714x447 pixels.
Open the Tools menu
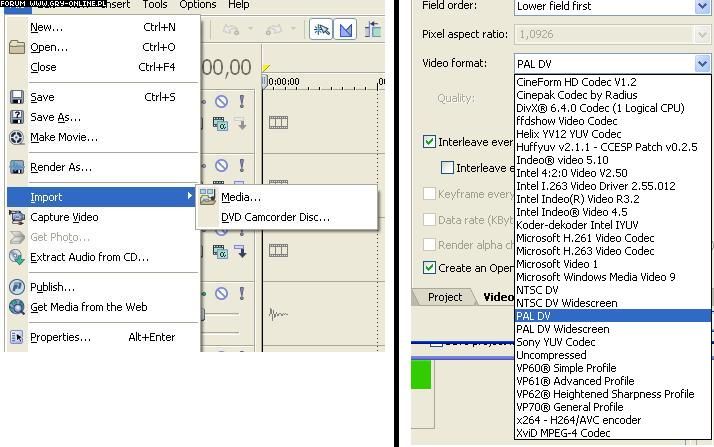point(155,5)
